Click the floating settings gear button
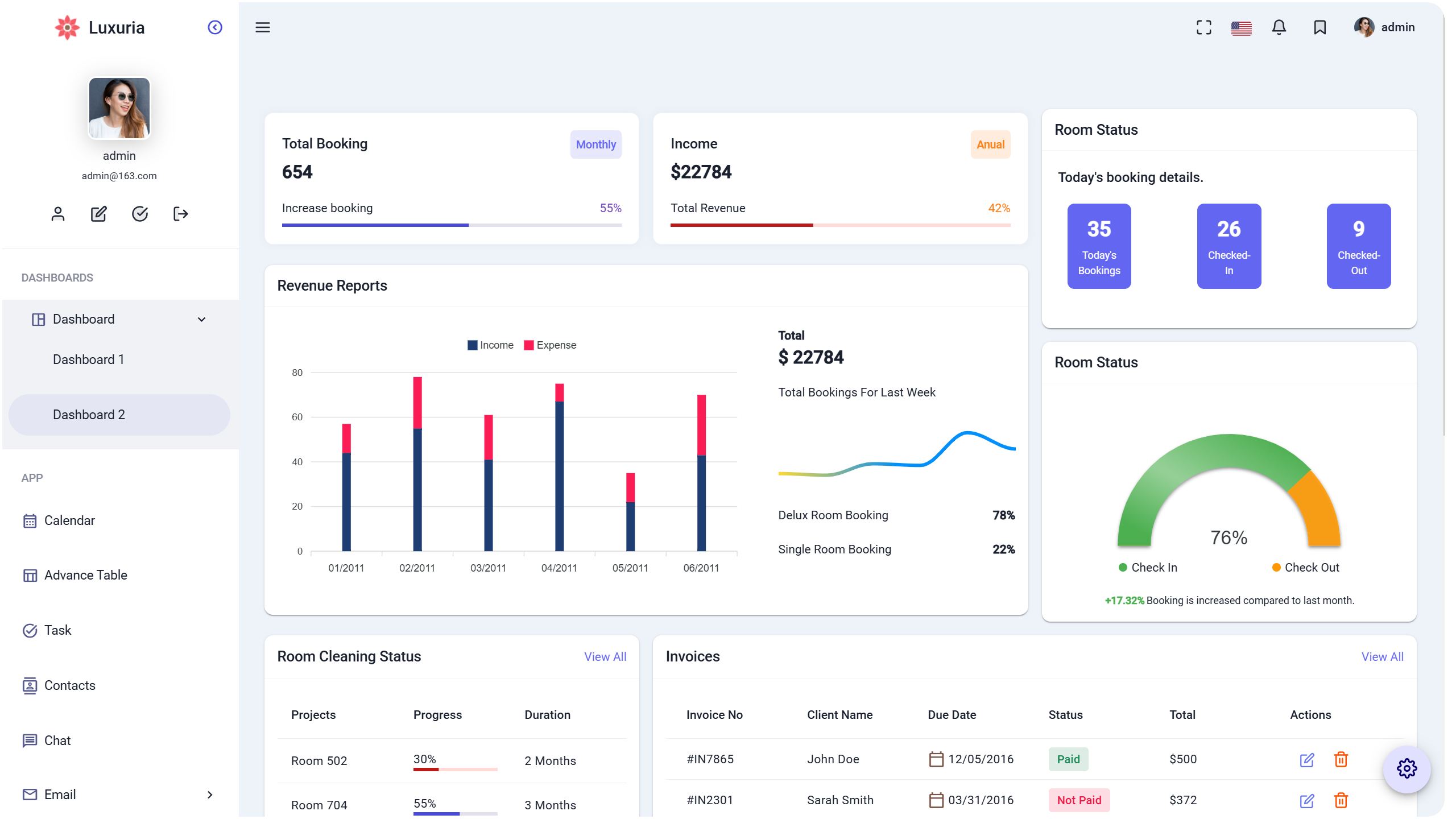Viewport: 1456px width, 819px height. 1407,769
